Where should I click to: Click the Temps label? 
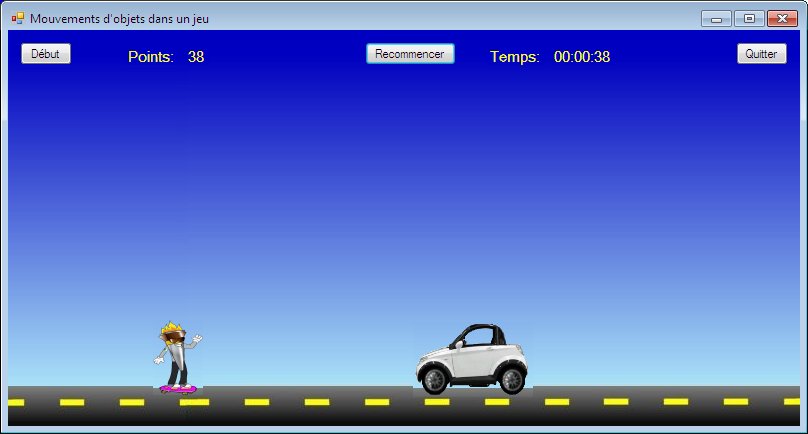[x=514, y=57]
